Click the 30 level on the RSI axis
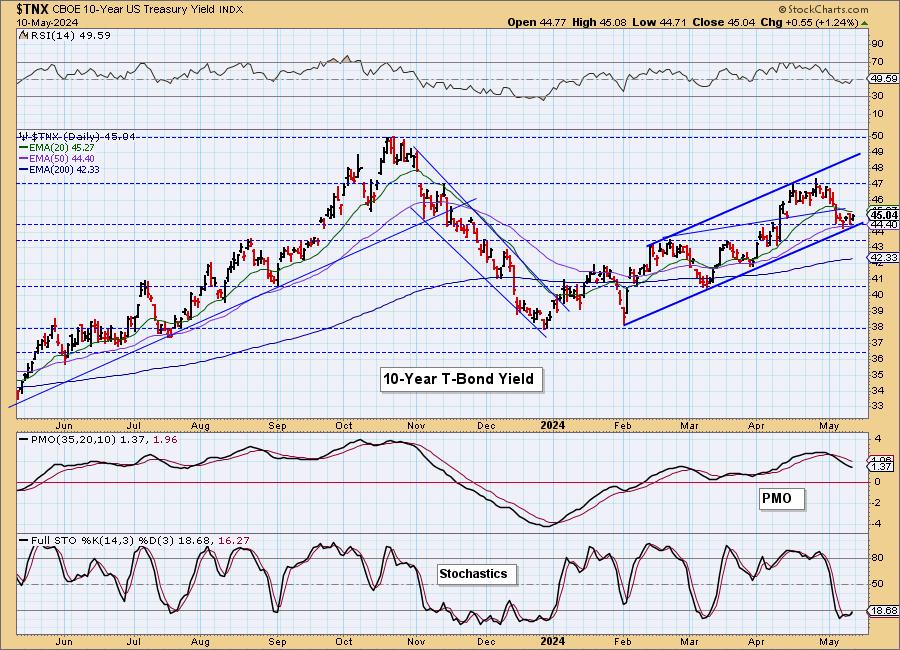The width and height of the screenshot is (900, 650). pyautogui.click(x=876, y=95)
